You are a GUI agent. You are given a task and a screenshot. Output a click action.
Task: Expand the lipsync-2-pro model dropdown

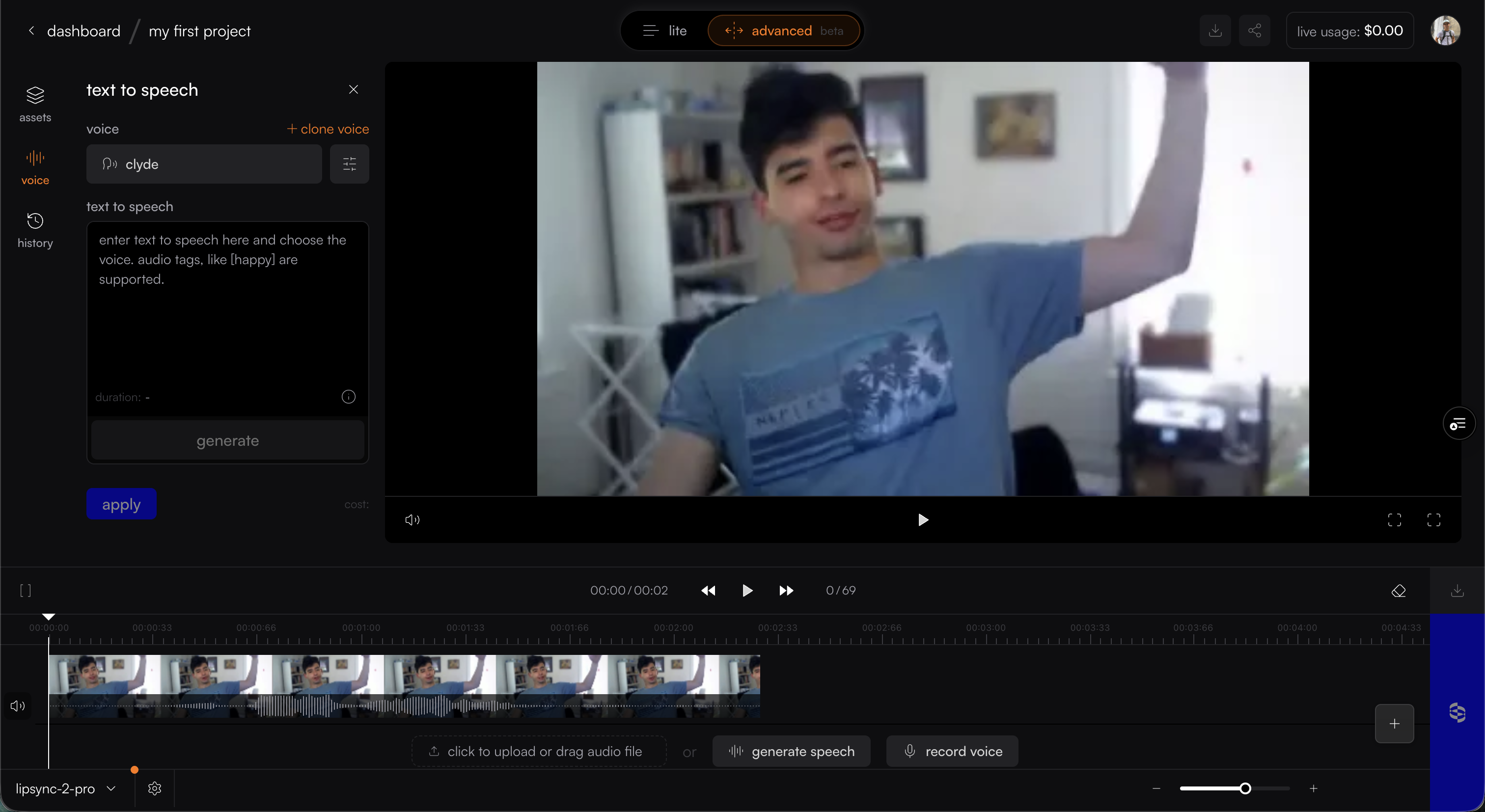click(66, 788)
